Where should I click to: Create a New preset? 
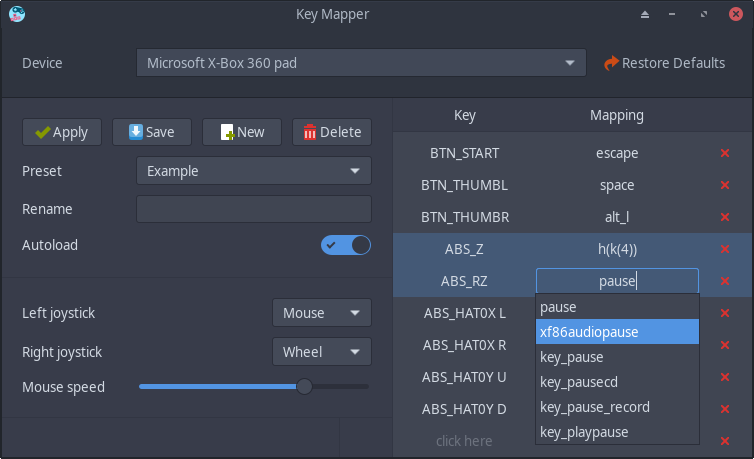tap(242, 132)
